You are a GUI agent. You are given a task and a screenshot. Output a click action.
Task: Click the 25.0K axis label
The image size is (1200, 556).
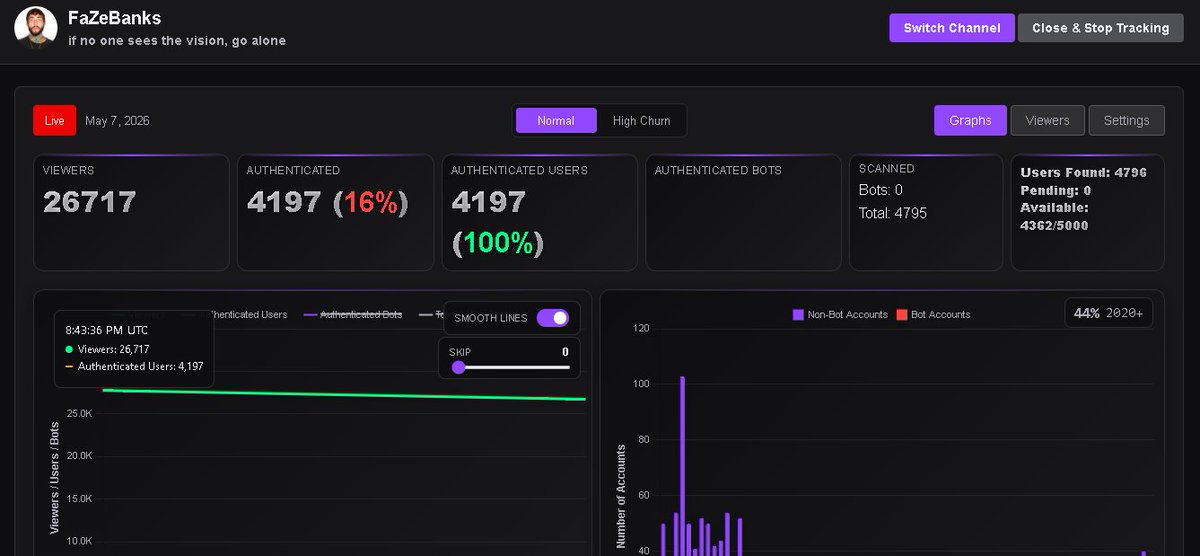click(79, 413)
